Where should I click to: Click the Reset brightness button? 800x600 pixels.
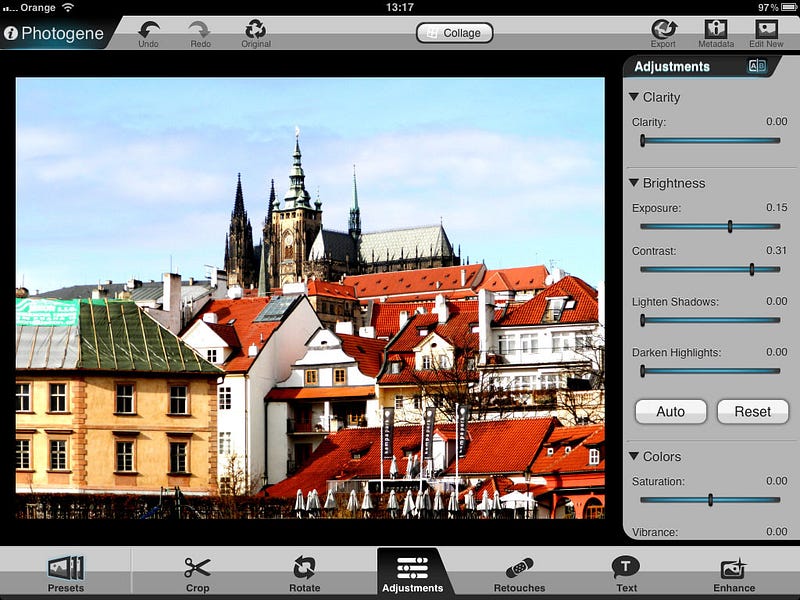click(x=753, y=412)
